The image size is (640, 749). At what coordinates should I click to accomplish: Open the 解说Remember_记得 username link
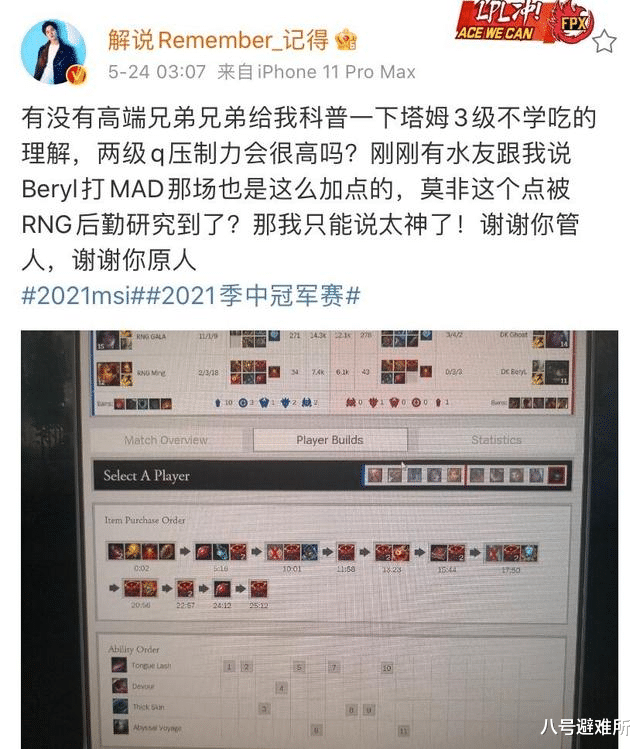pyautogui.click(x=218, y=40)
